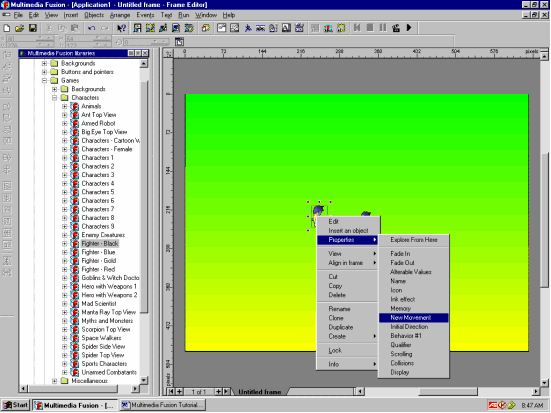Choose Duplicate in the context menu
The image size is (551, 413).
(x=348, y=327)
